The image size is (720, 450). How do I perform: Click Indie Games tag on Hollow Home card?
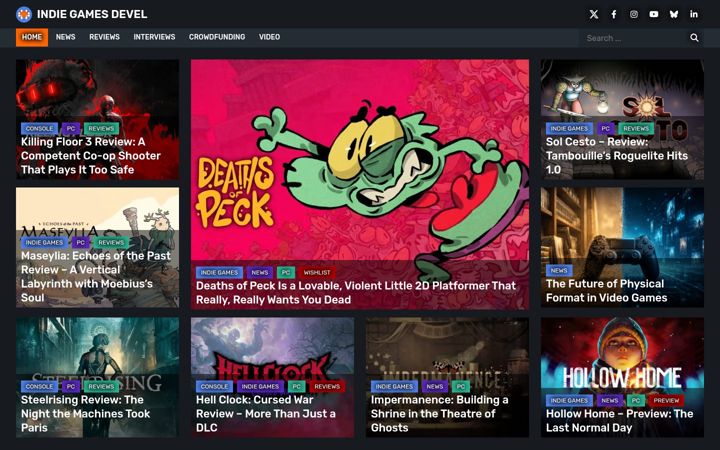569,400
